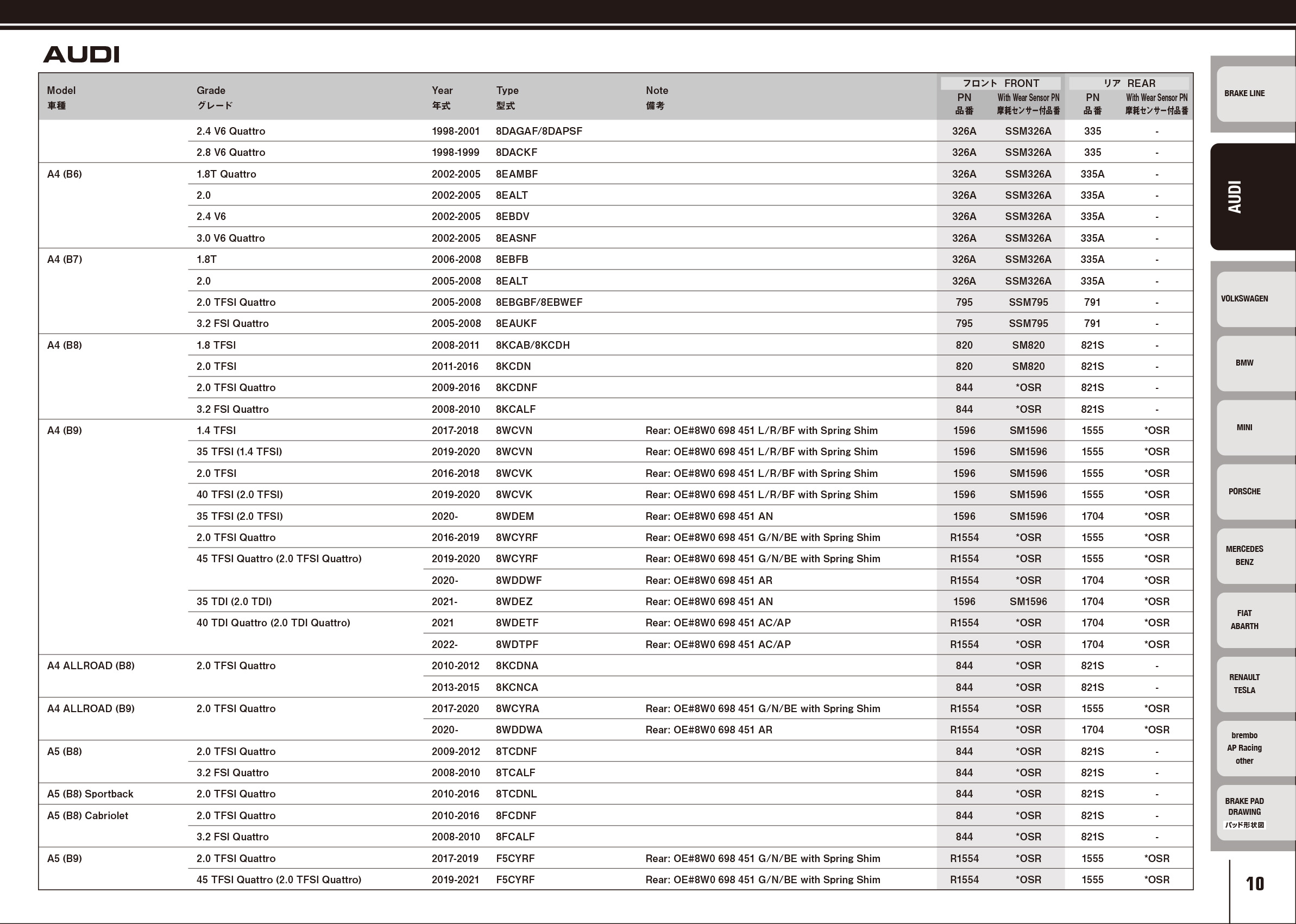1296x924 pixels.
Task: Click type code 8TCDNL
Action: (516, 794)
